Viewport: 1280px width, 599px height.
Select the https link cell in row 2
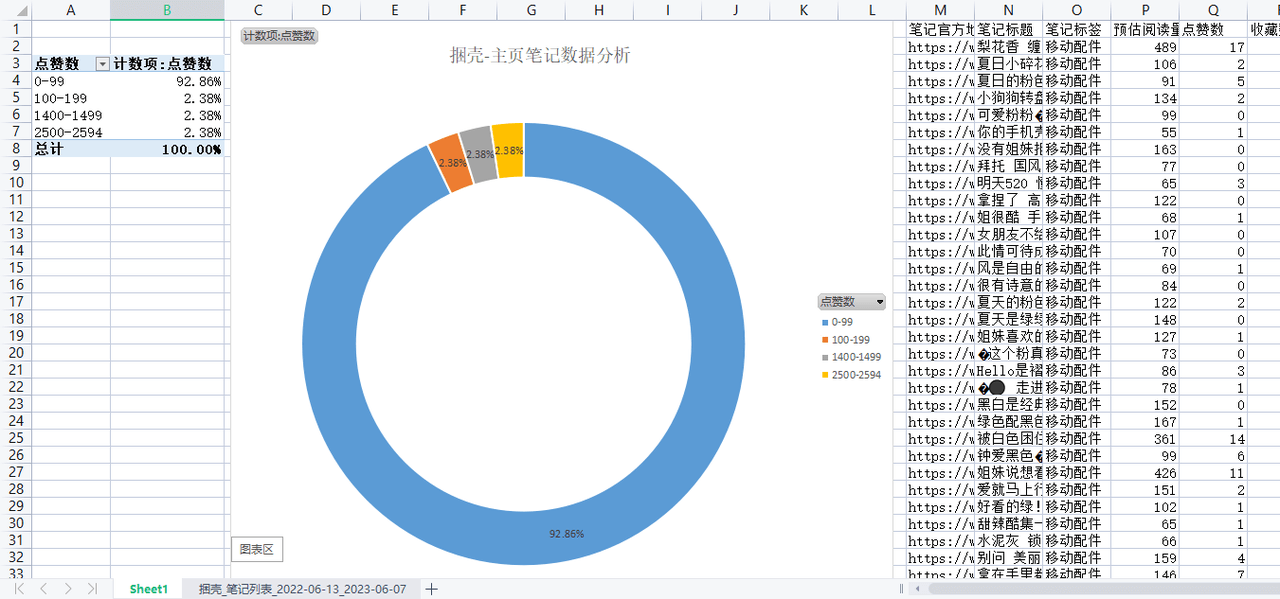(941, 46)
